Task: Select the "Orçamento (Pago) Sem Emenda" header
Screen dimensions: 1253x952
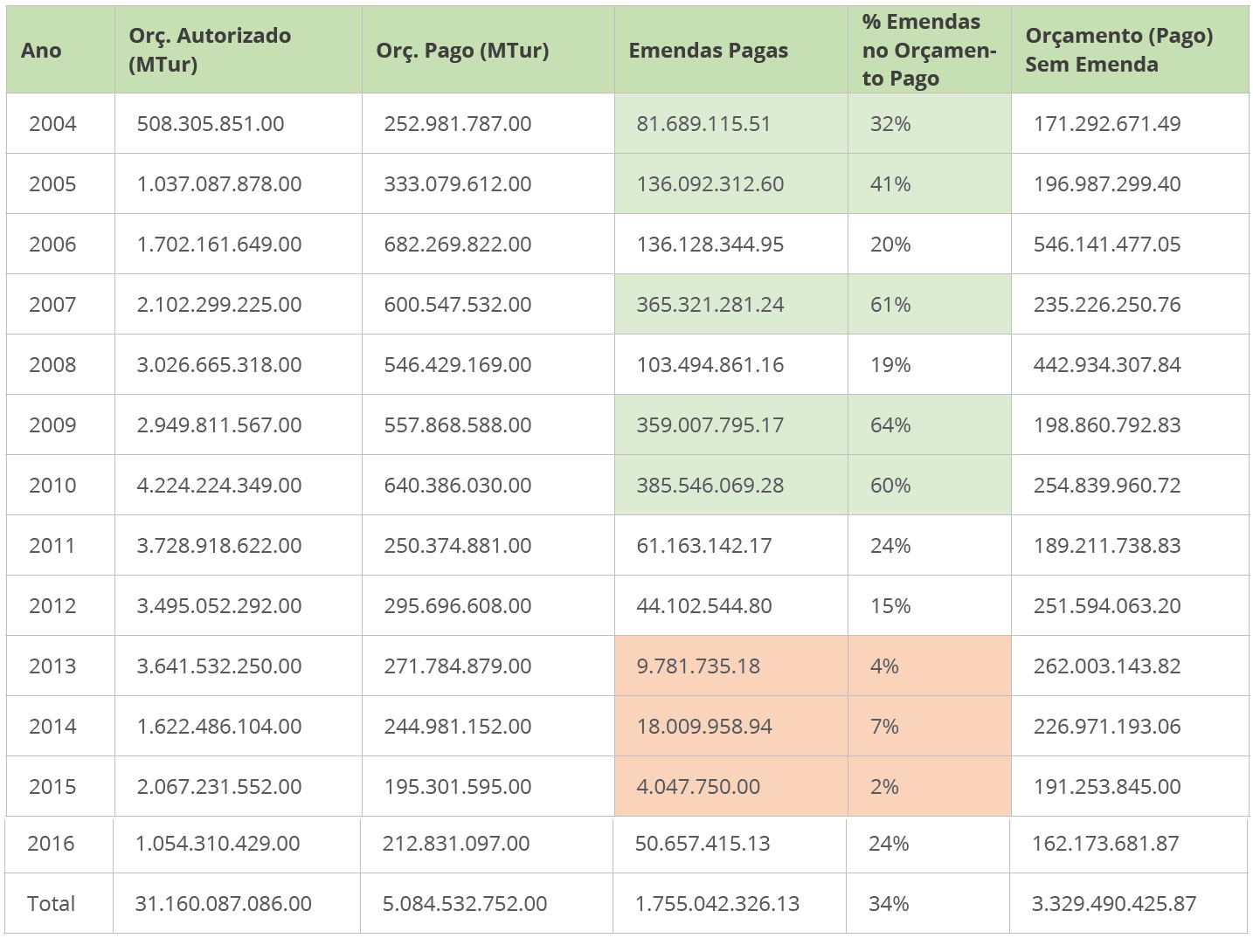Action: (1118, 50)
